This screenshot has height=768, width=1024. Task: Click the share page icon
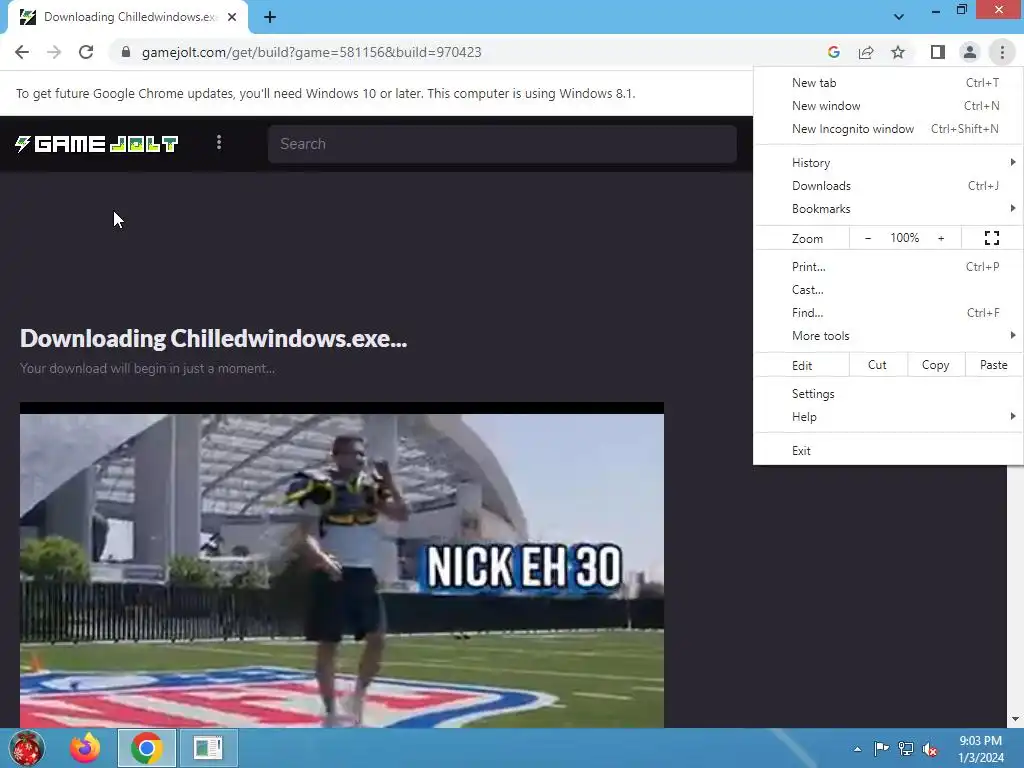tap(866, 52)
